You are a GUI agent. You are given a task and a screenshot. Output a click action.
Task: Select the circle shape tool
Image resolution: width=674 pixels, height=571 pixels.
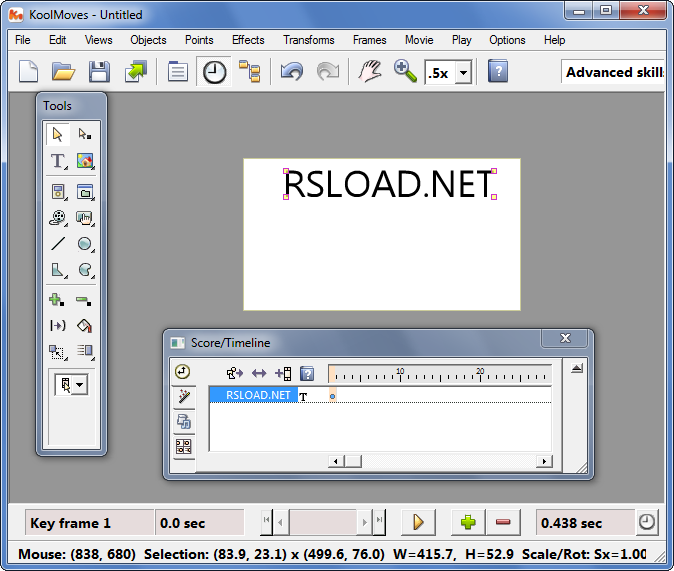click(85, 244)
